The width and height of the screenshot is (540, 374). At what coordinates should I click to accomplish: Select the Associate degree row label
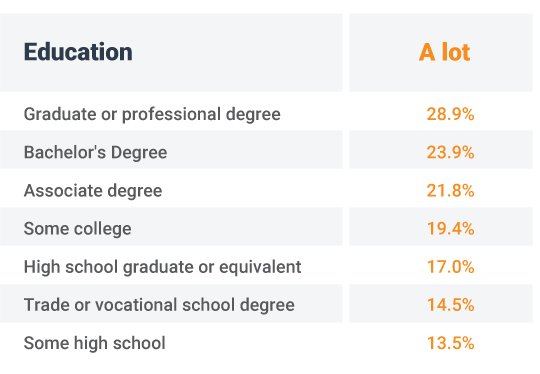click(93, 191)
